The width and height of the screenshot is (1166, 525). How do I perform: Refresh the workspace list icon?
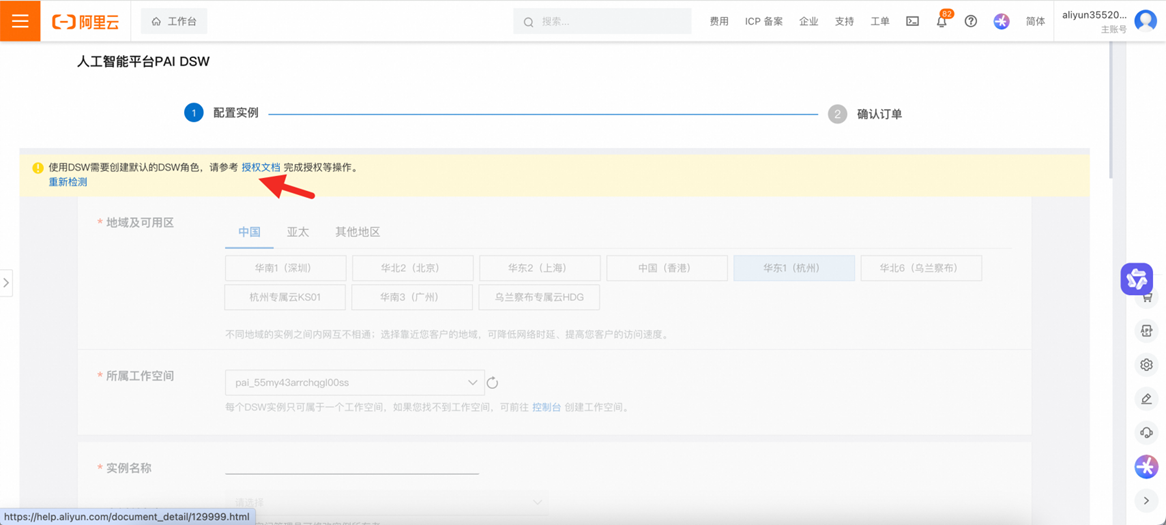492,383
